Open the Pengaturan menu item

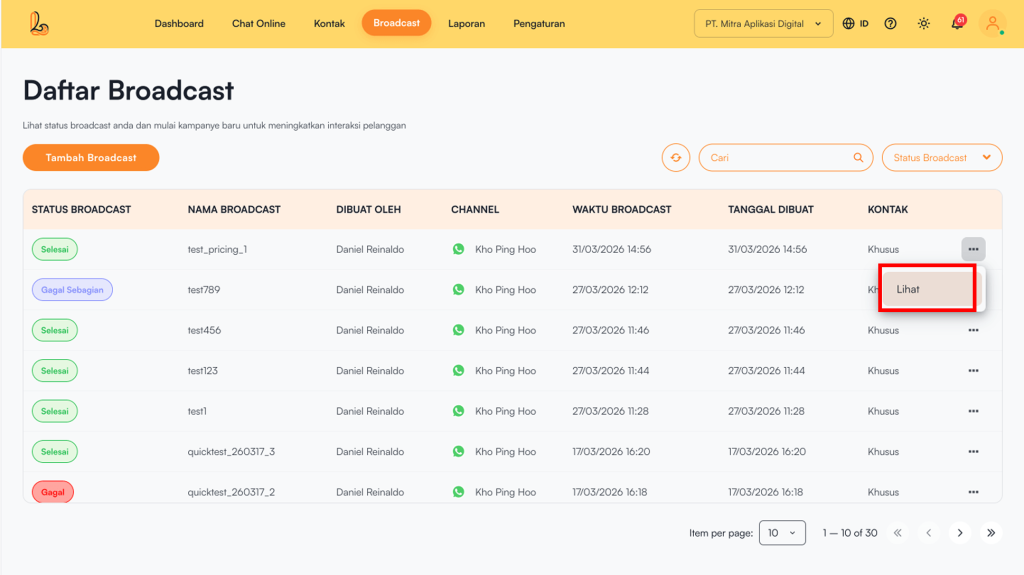tap(539, 24)
